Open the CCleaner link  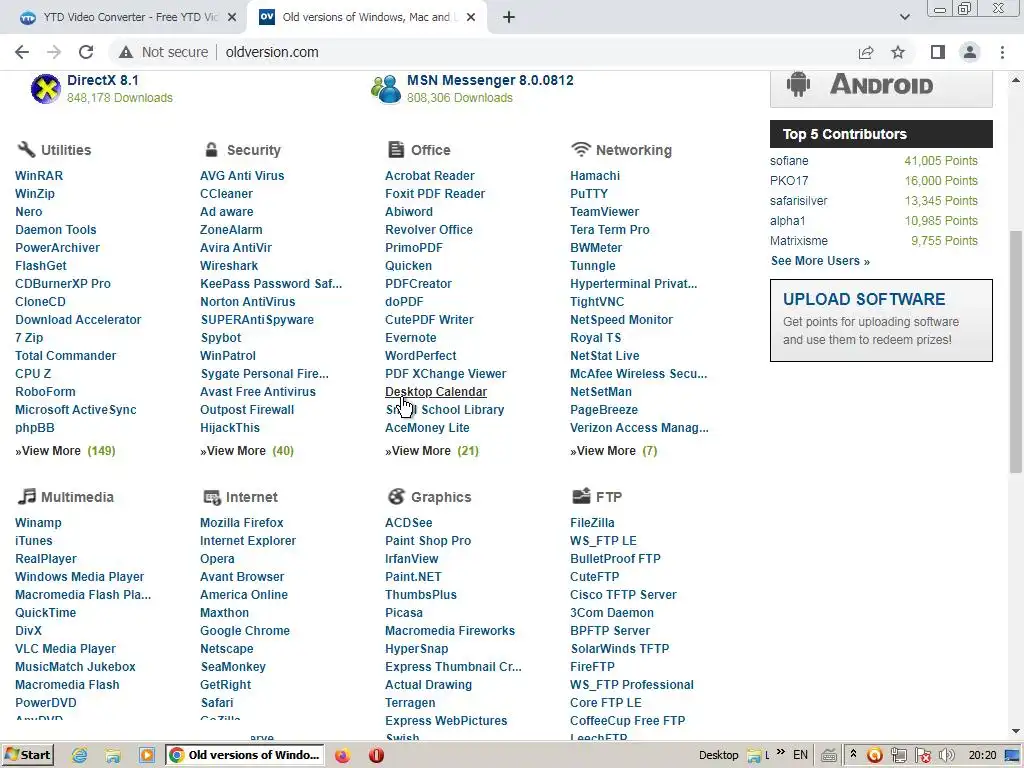point(226,194)
